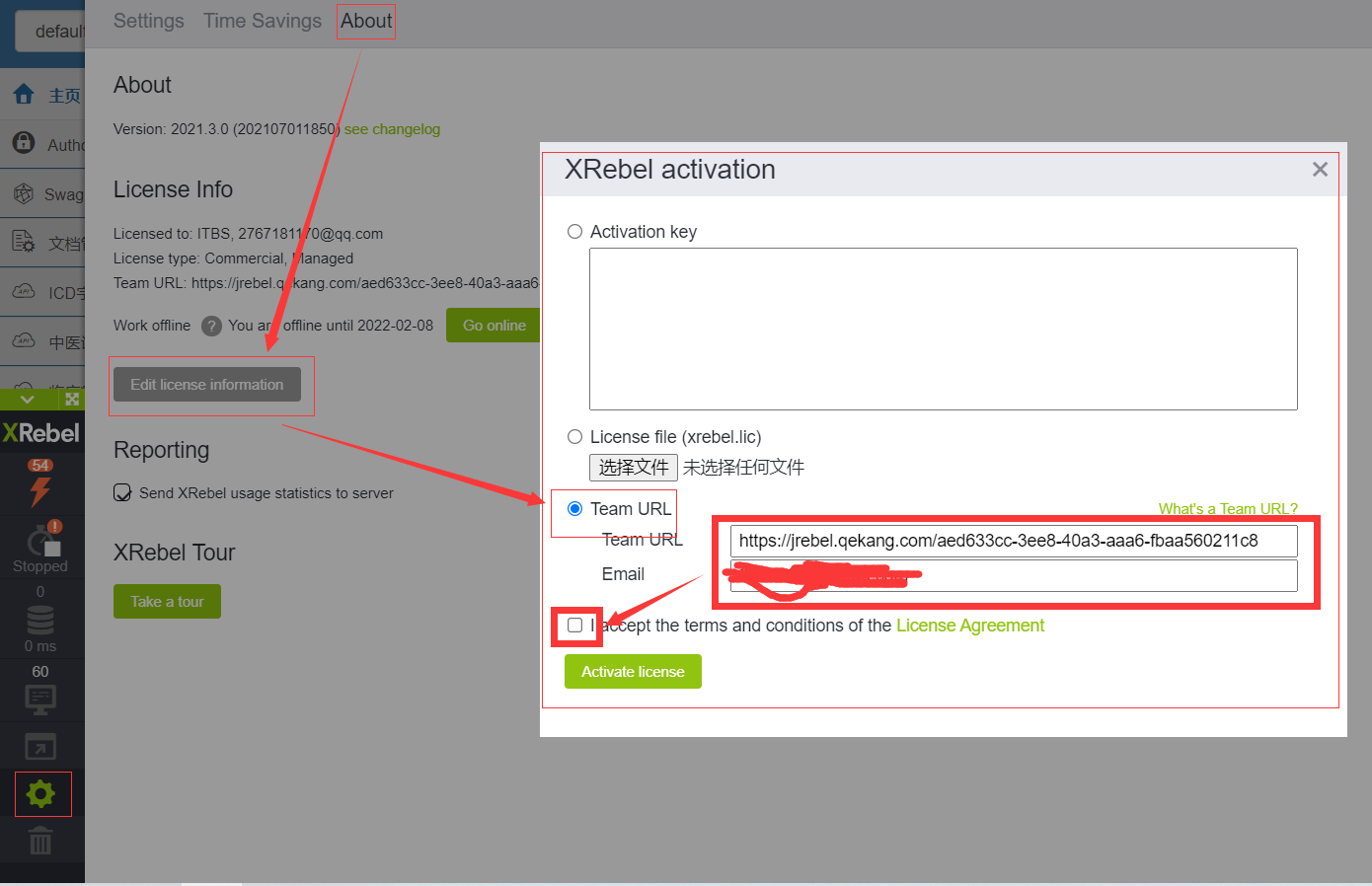The width and height of the screenshot is (1372, 886).
Task: Switch to the Settings tab
Action: pos(149,21)
